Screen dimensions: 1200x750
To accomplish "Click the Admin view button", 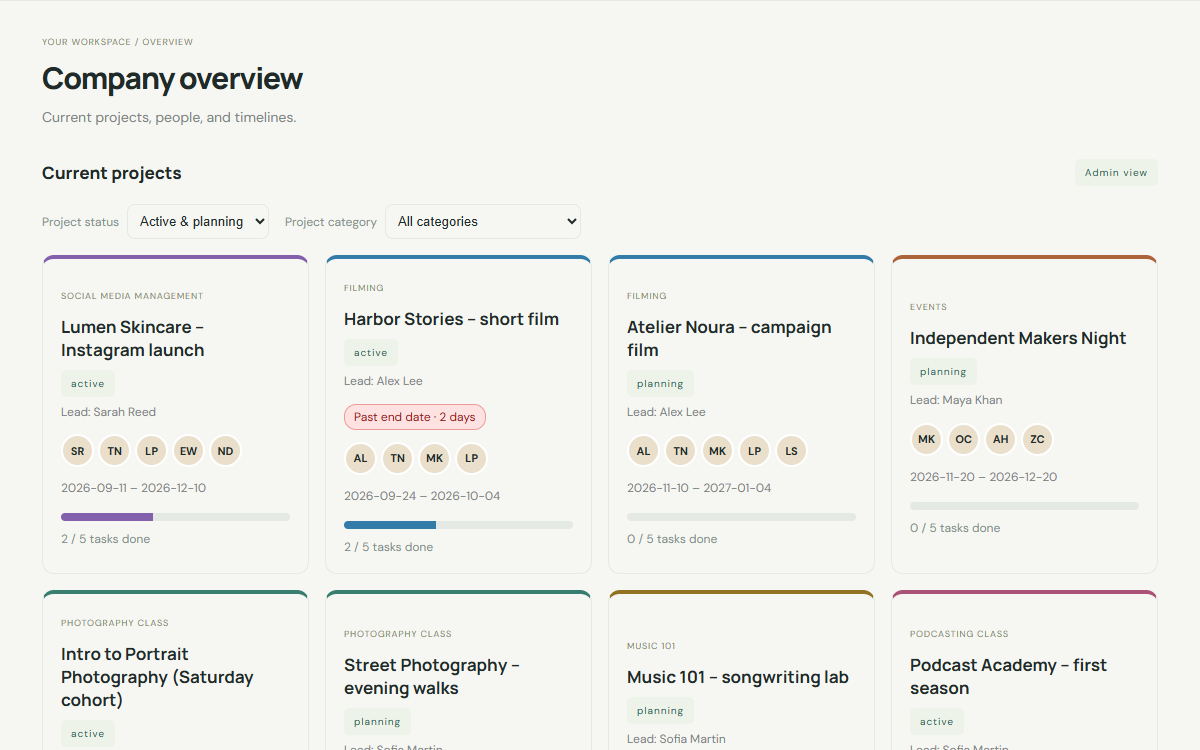I will (x=1116, y=172).
